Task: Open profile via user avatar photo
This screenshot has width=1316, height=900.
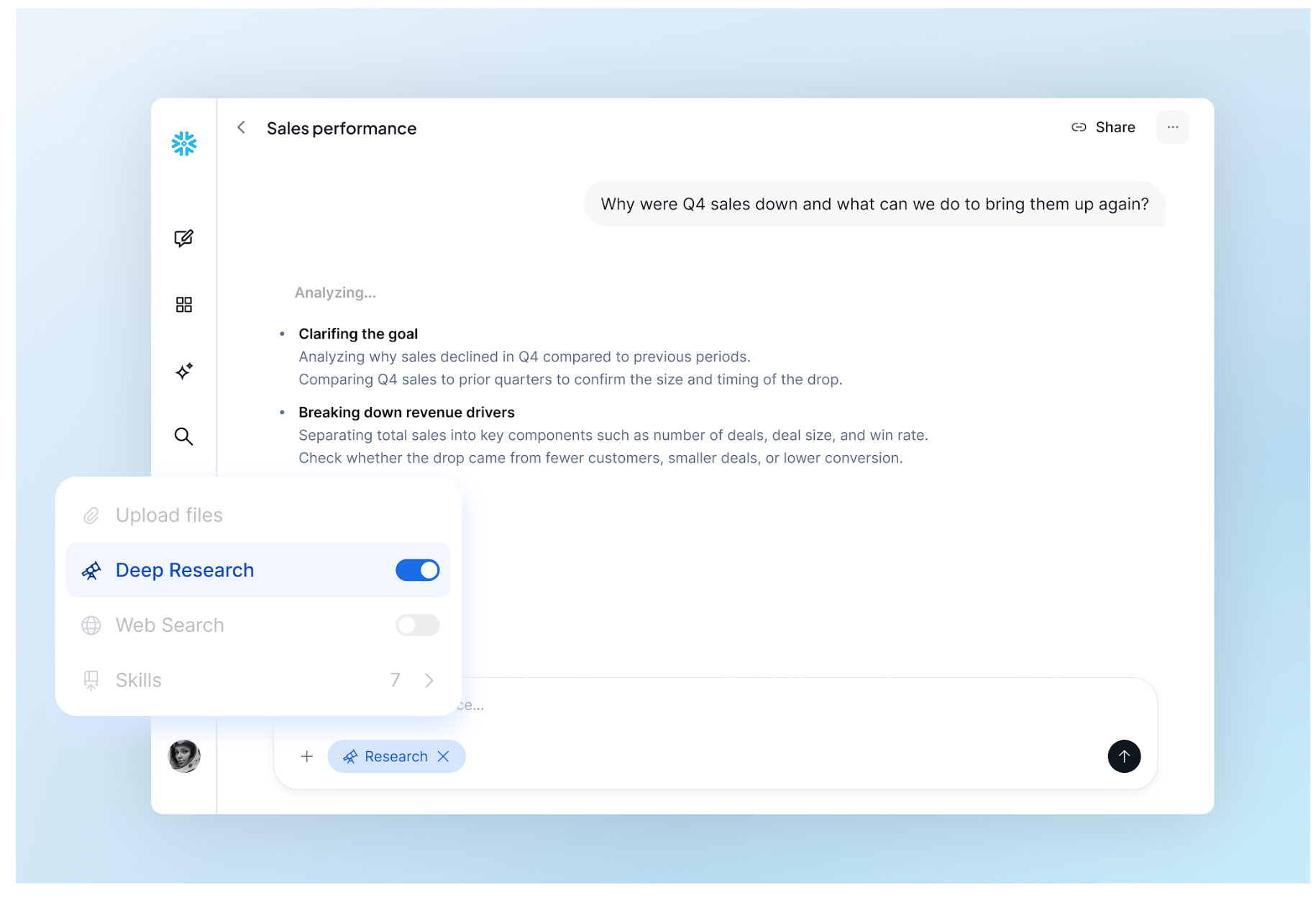Action: click(184, 756)
